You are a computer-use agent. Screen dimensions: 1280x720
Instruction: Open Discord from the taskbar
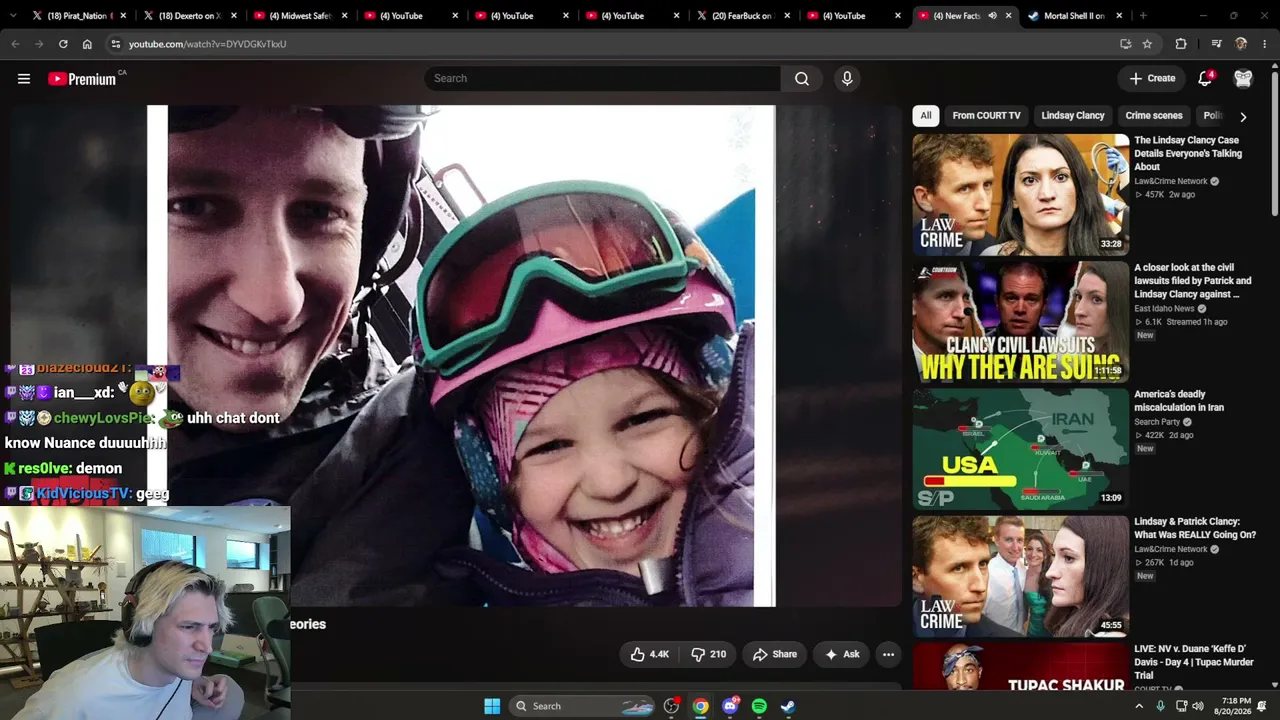(730, 706)
